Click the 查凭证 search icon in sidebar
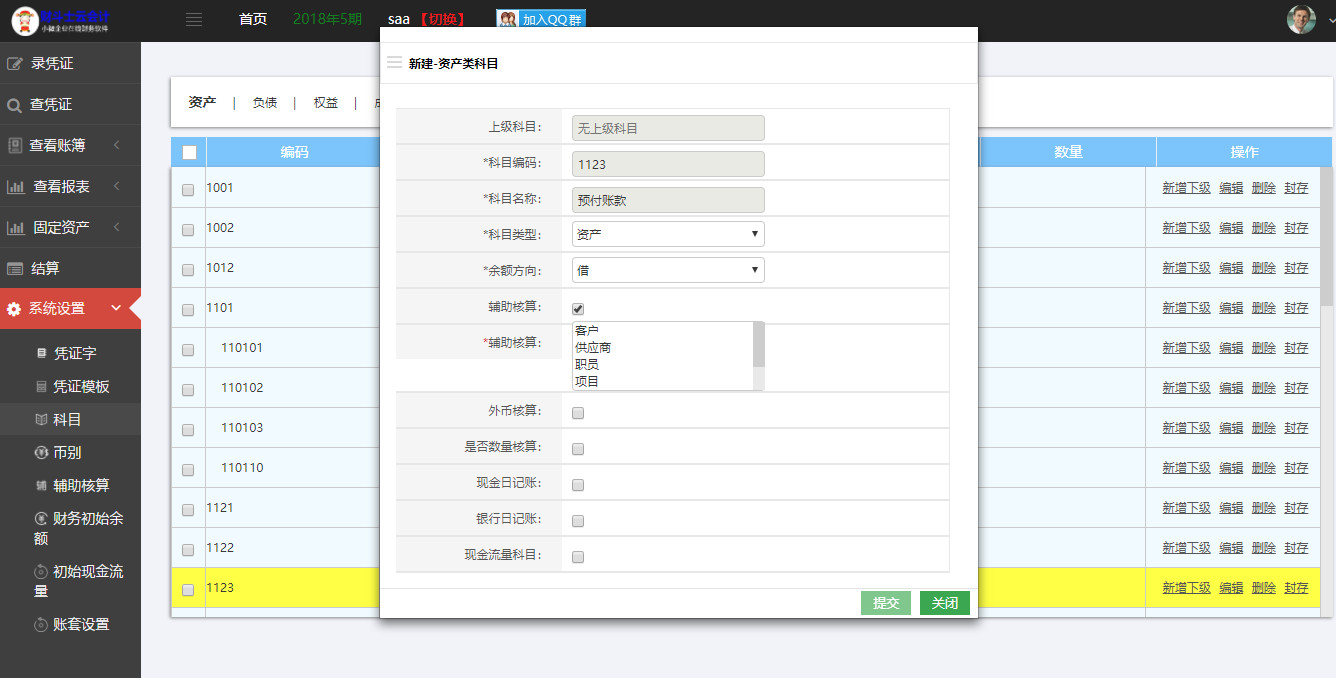 14,105
